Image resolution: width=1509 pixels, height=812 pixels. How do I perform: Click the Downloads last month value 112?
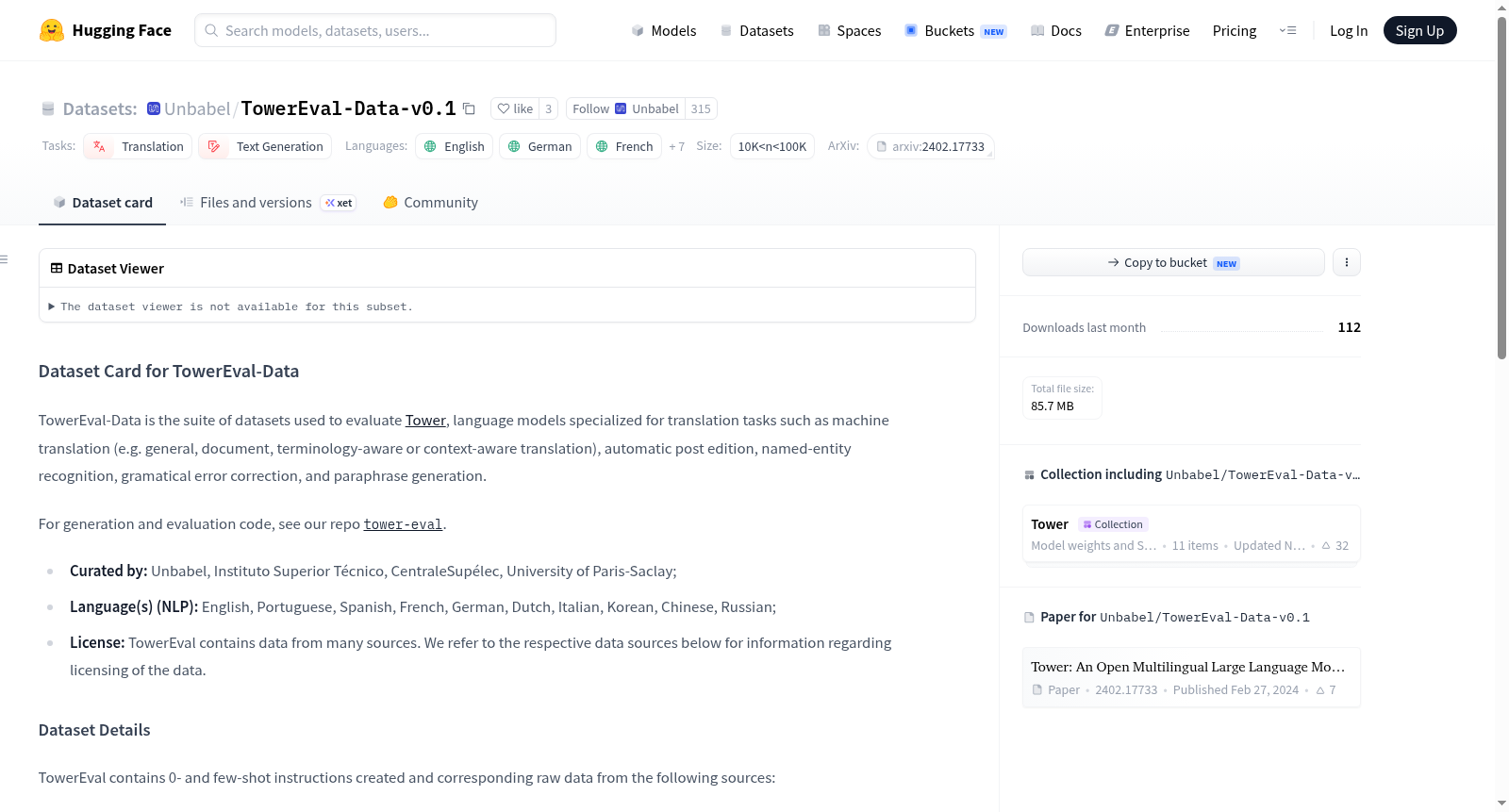pos(1350,327)
